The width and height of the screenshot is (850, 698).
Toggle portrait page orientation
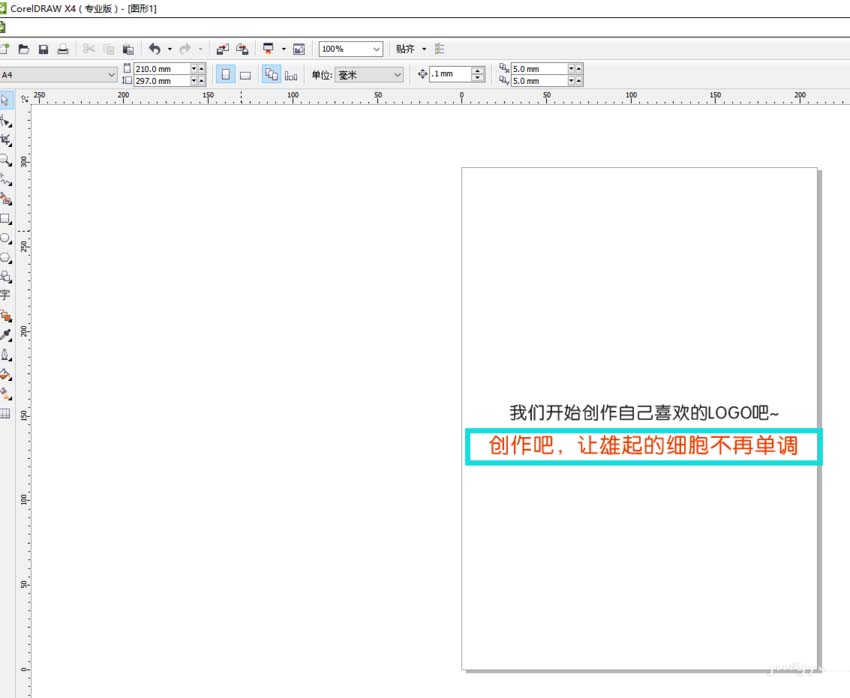pyautogui.click(x=227, y=74)
